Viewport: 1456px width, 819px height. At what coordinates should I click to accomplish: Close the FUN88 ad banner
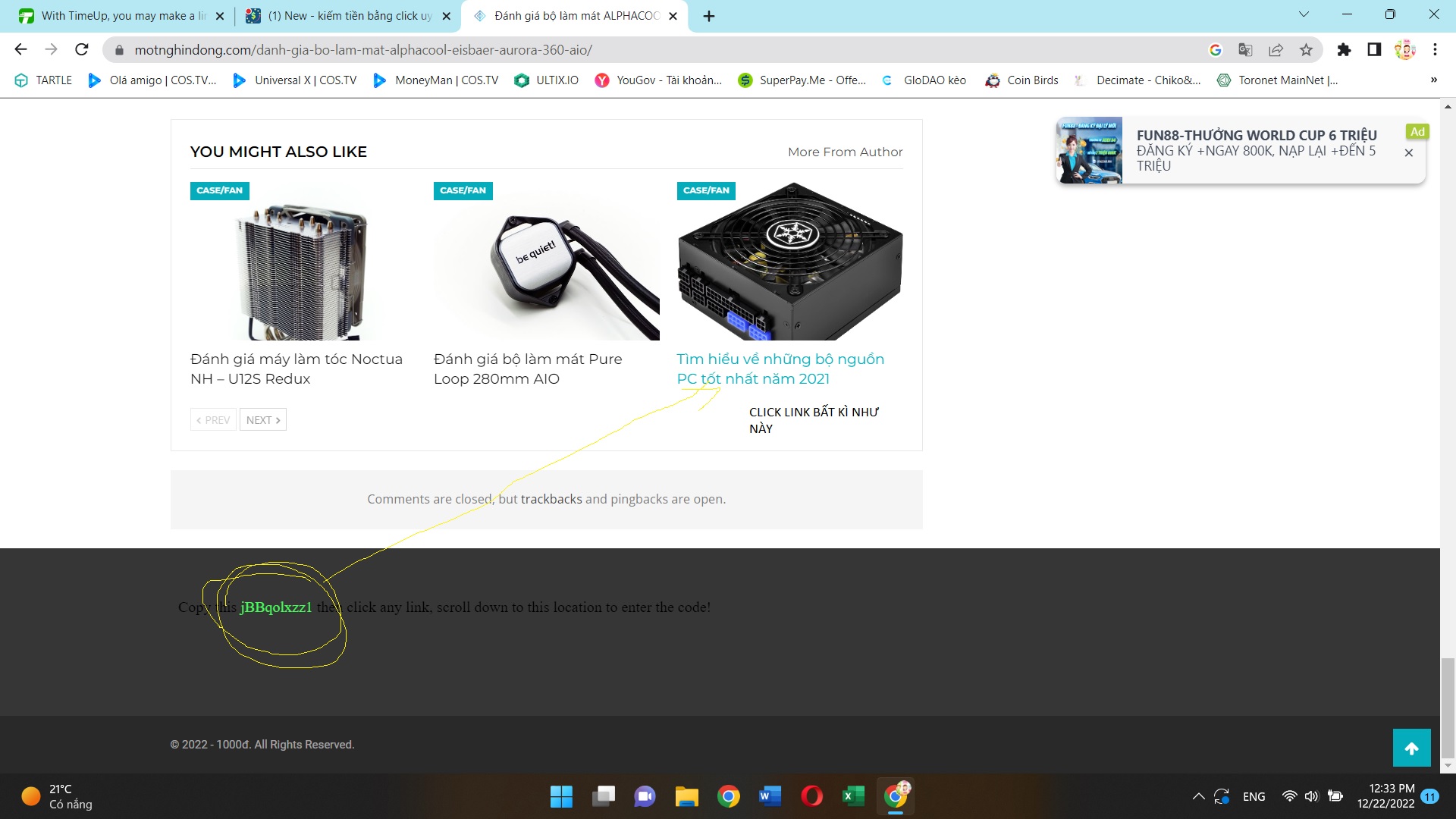click(x=1409, y=152)
